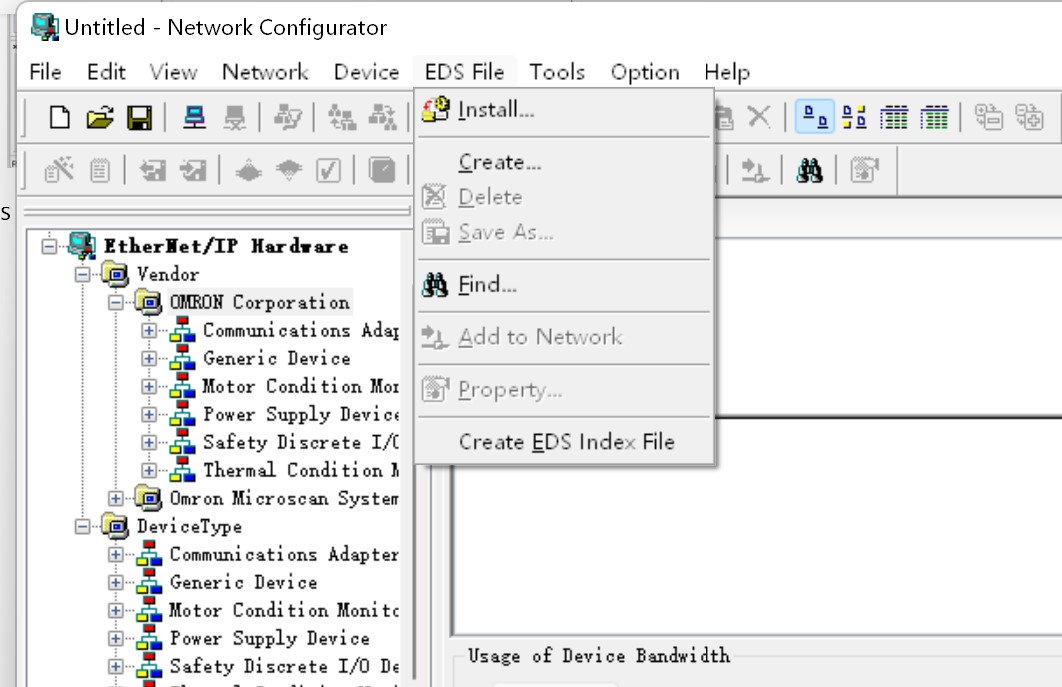This screenshot has height=687, width=1062.
Task: Click the grayed Disconnect network icon
Action: point(235,117)
